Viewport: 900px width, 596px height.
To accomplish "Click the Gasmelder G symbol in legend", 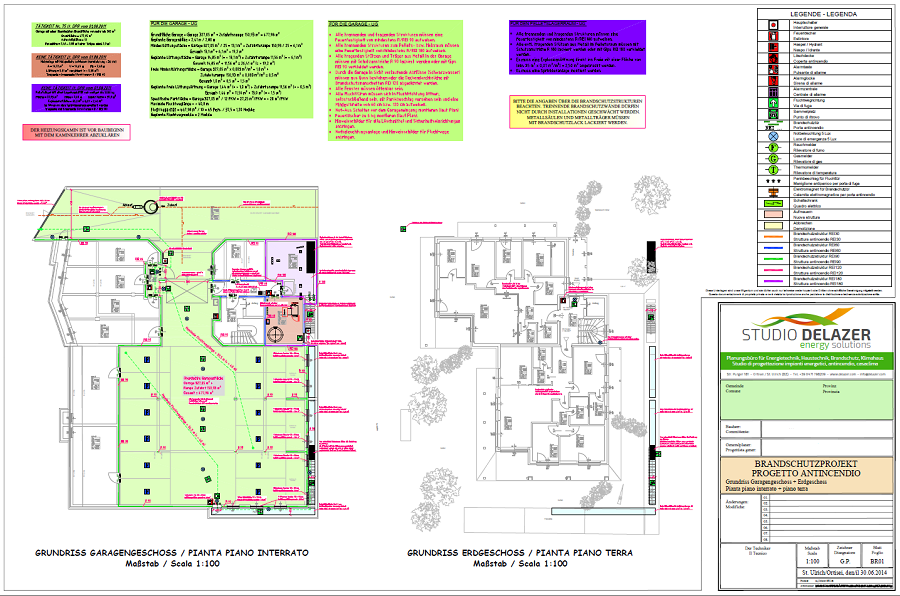I will [x=773, y=157].
